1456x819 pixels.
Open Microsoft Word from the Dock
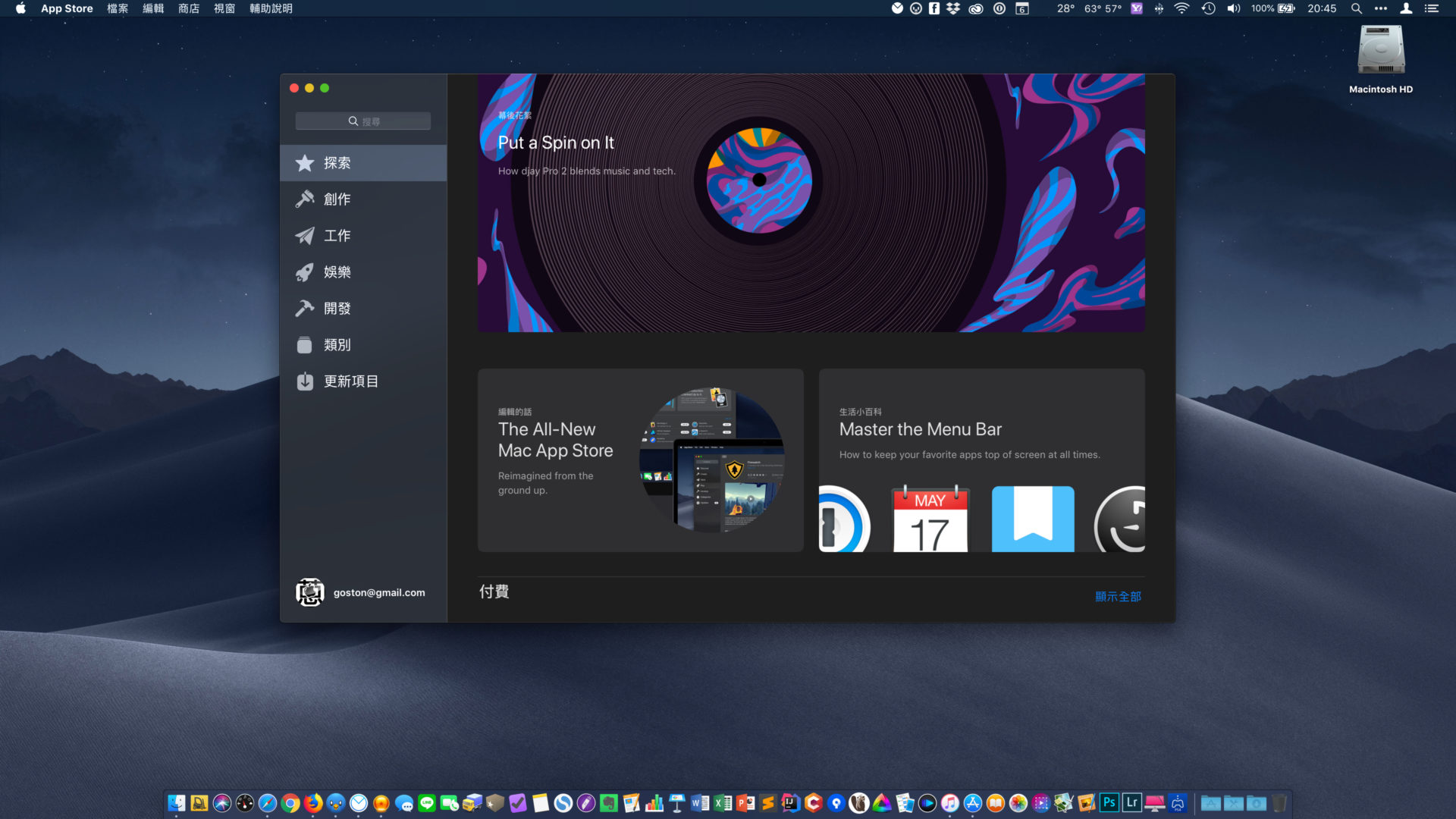[700, 803]
